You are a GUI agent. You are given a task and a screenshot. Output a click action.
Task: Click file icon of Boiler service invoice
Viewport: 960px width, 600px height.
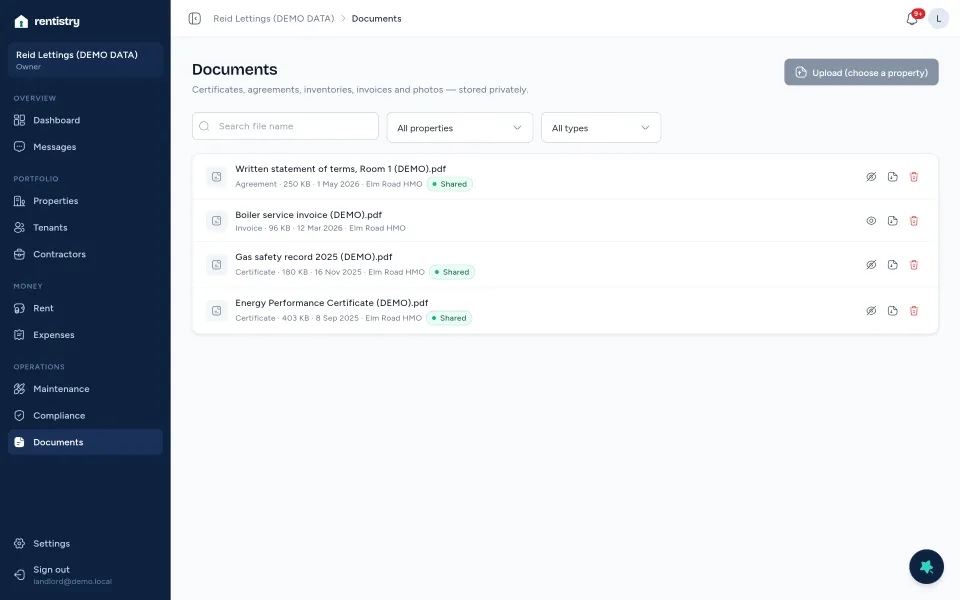click(217, 221)
